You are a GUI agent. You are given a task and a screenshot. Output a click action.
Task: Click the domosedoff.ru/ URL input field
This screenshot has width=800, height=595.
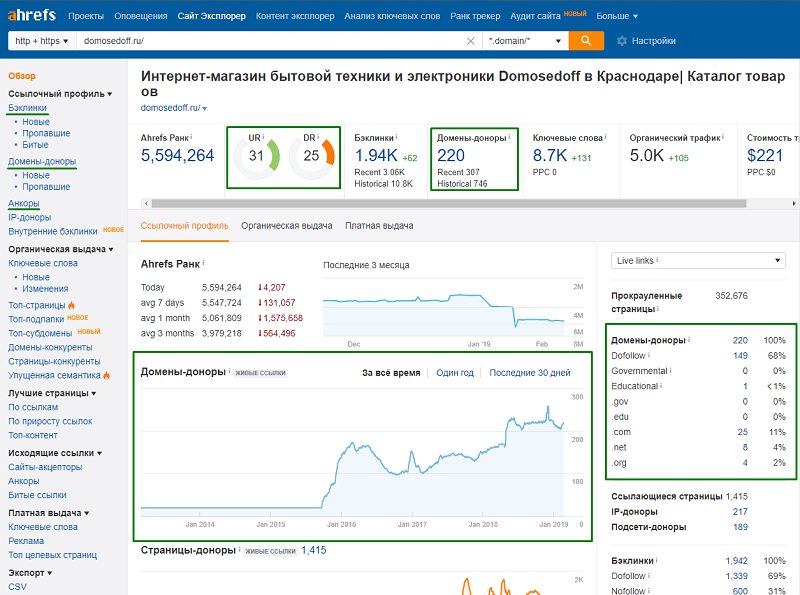[x=271, y=41]
